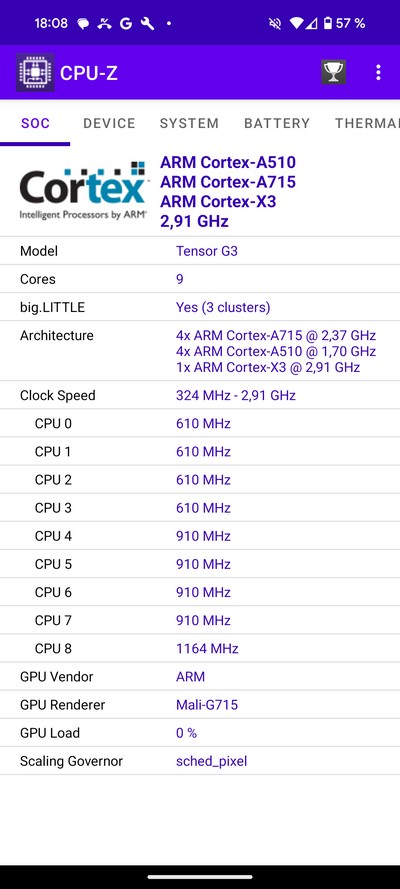Screen dimensions: 400x889
Task: Tap the Wi-Fi status icon
Action: pos(296,23)
